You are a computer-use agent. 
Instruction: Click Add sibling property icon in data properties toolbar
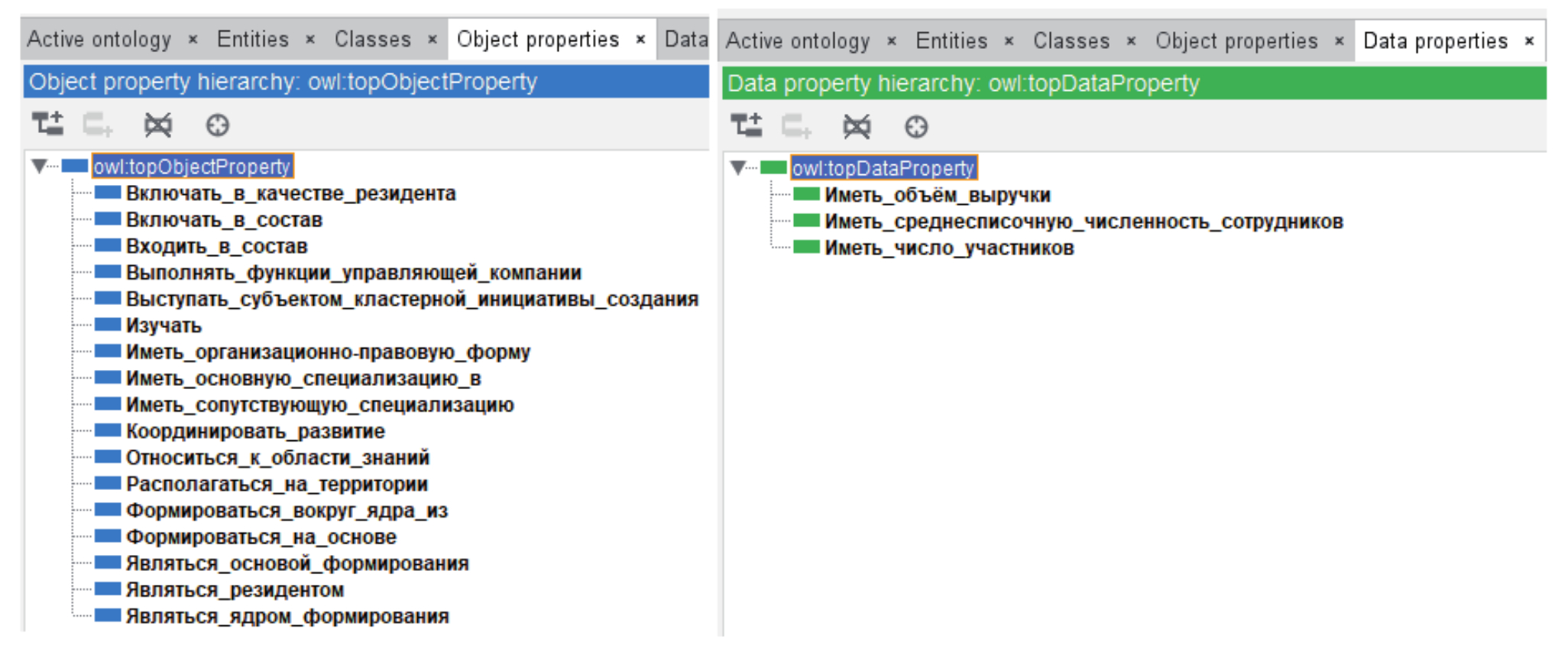(x=796, y=126)
